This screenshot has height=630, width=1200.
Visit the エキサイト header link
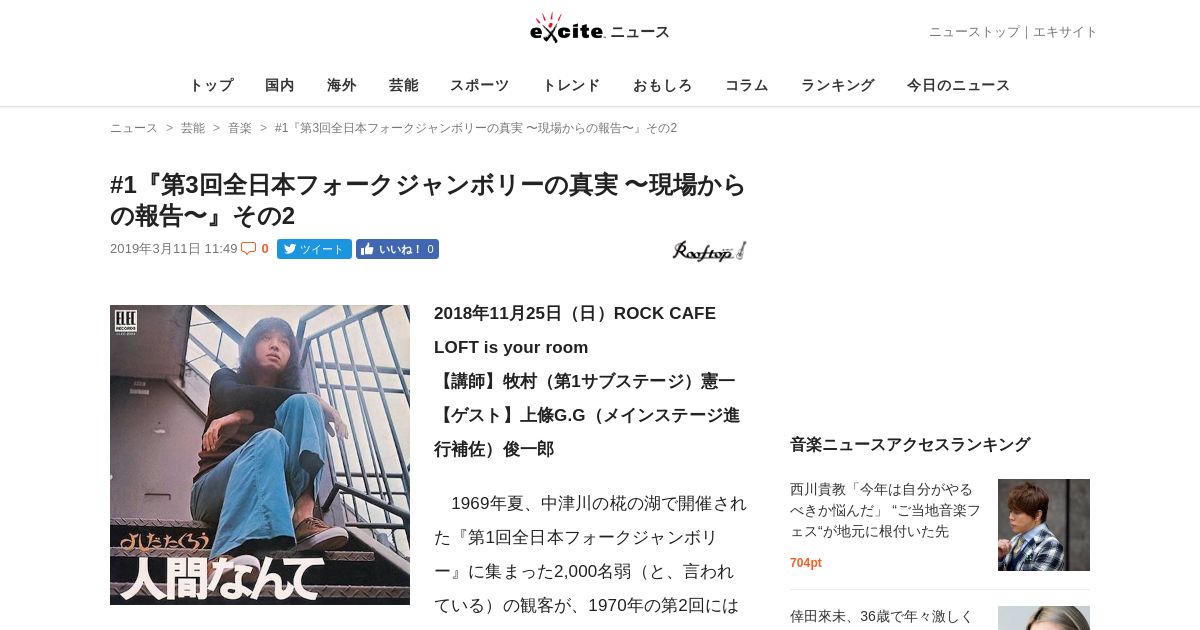tap(1065, 32)
